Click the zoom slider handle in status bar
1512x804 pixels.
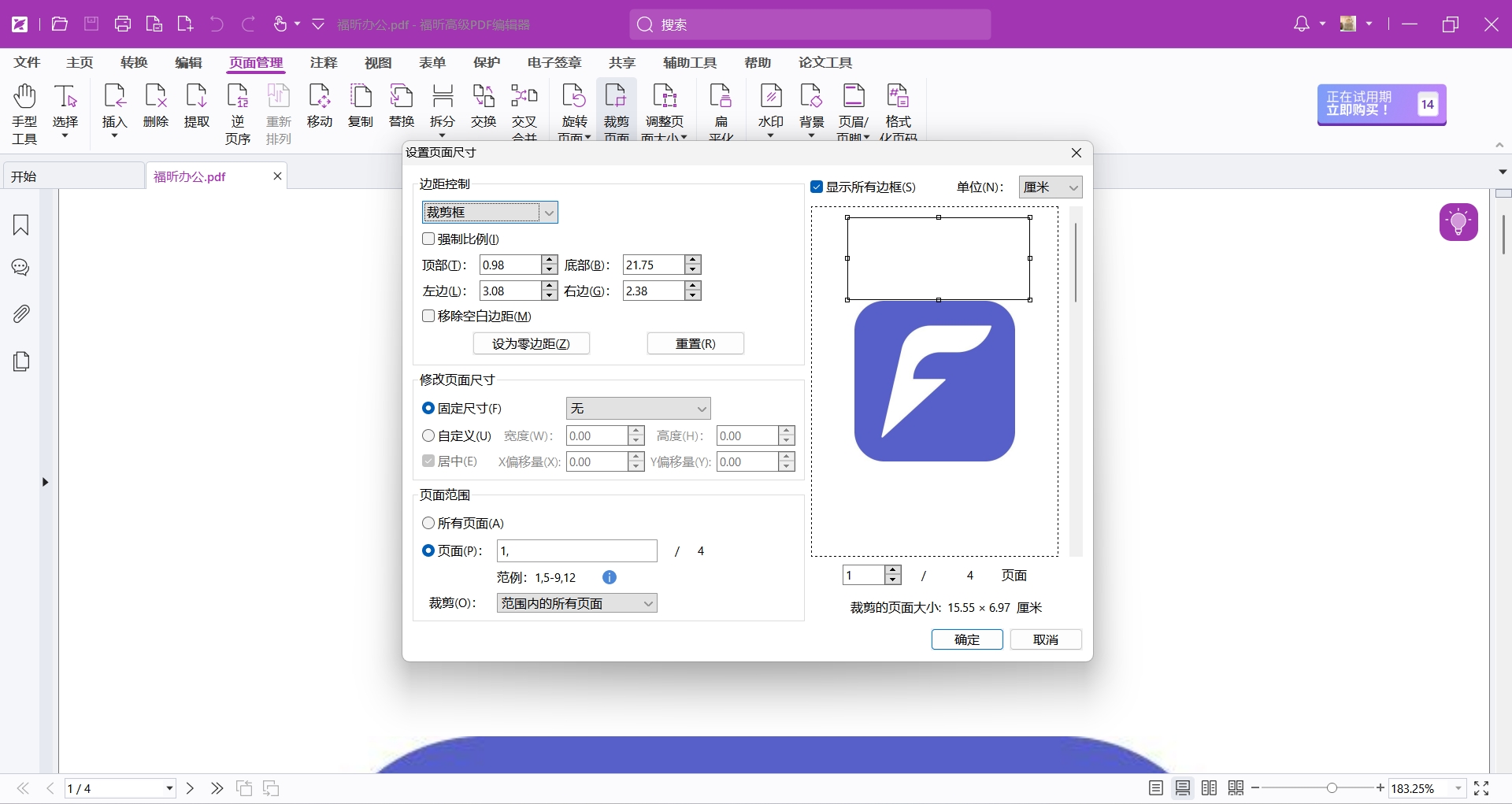[1332, 788]
